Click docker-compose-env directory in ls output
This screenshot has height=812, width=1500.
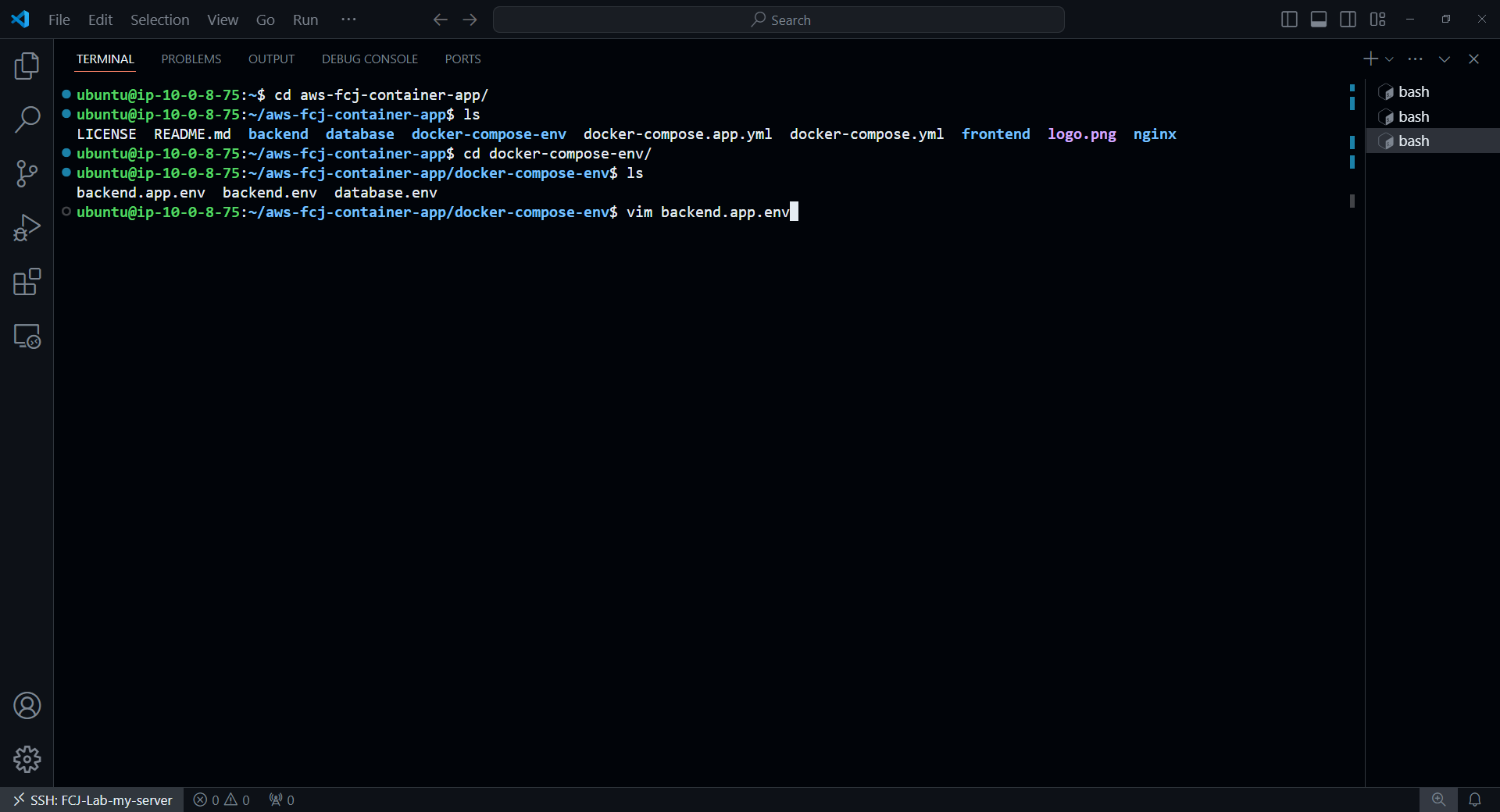(489, 134)
